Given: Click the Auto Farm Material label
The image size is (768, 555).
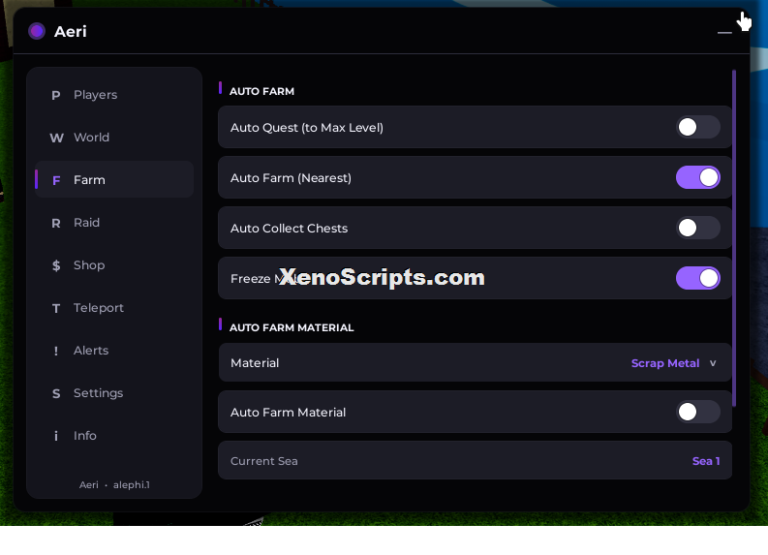Looking at the screenshot, I should tap(288, 412).
